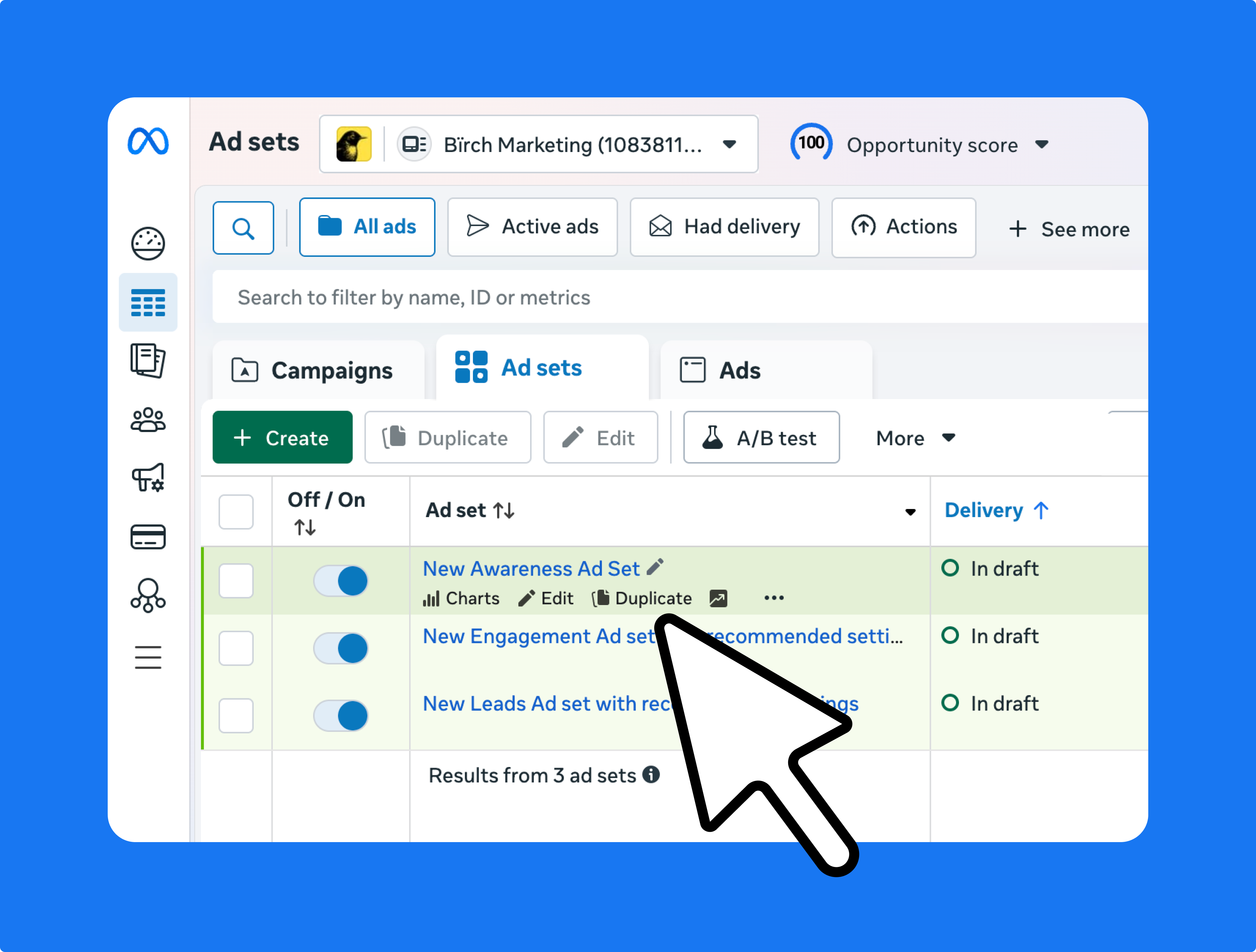Open Charts for New Awareness Ad Set
The height and width of the screenshot is (952, 1256).
click(x=462, y=598)
